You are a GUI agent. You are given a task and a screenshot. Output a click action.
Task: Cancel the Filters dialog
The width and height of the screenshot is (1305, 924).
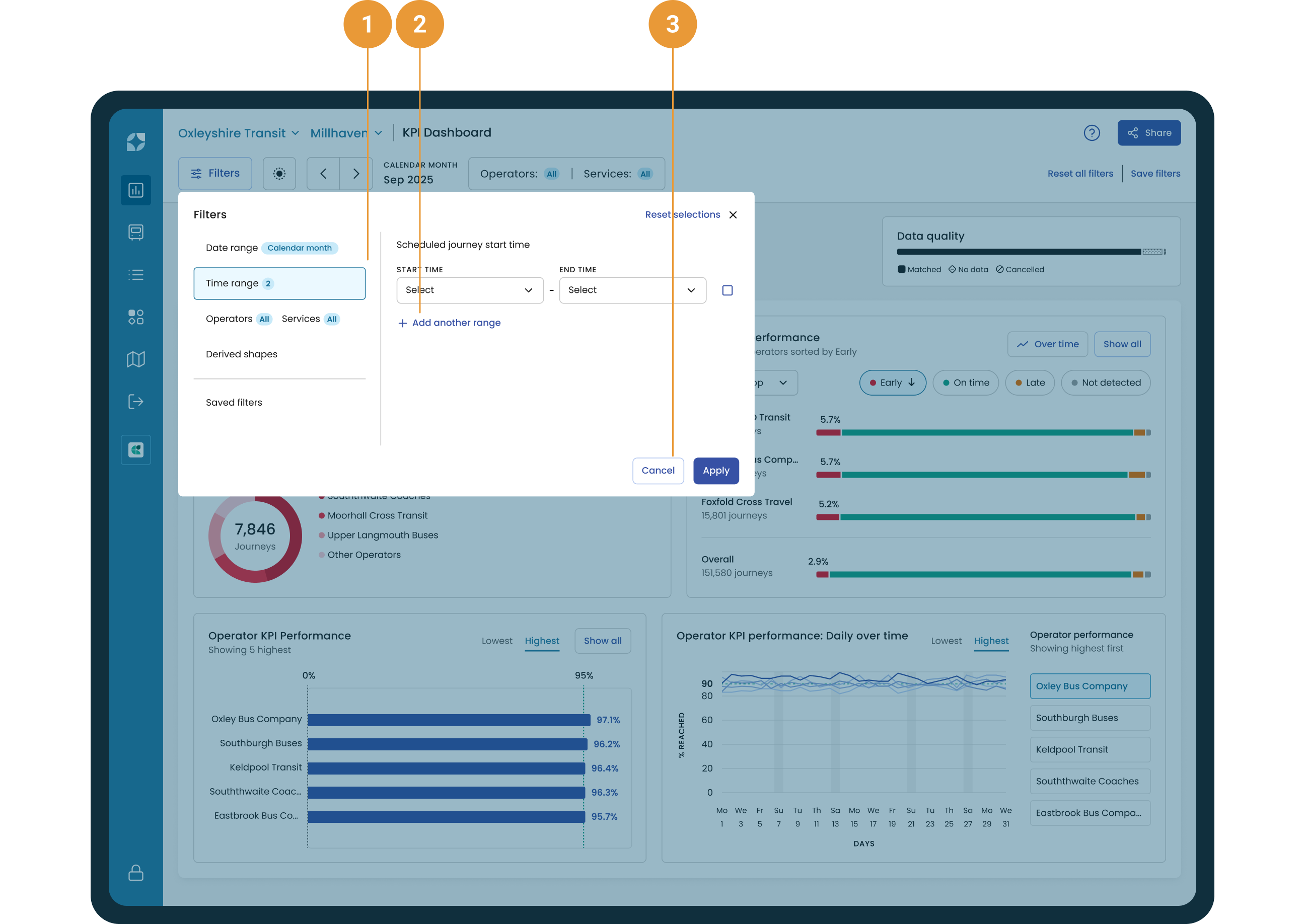(x=658, y=471)
